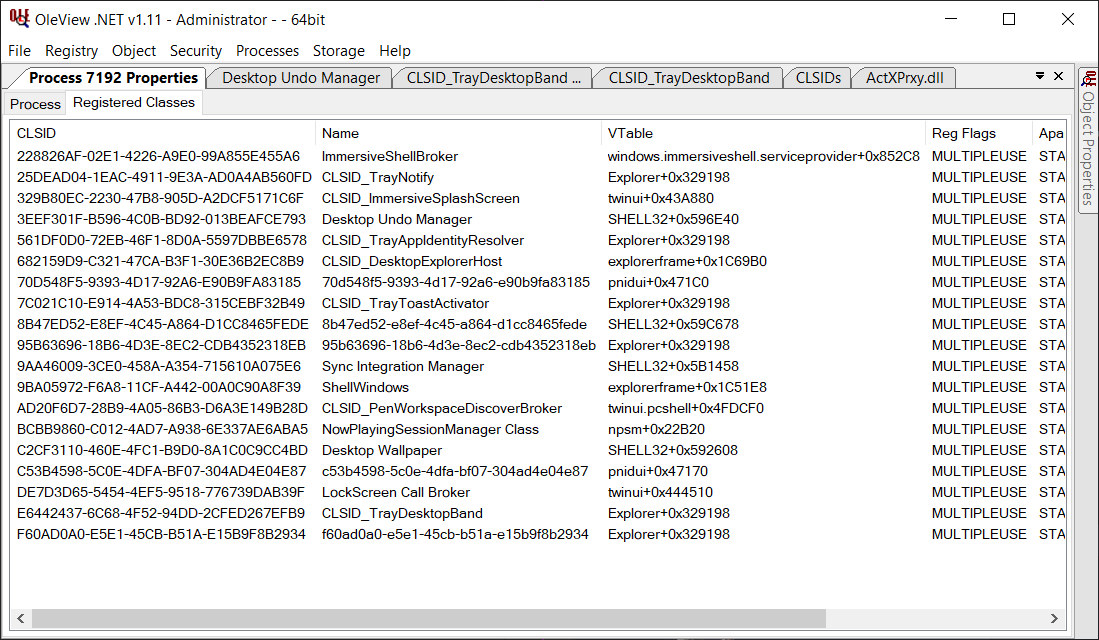The width and height of the screenshot is (1099, 640).
Task: Click VTable explorerframe+0x1C69B0
Action: 687,261
